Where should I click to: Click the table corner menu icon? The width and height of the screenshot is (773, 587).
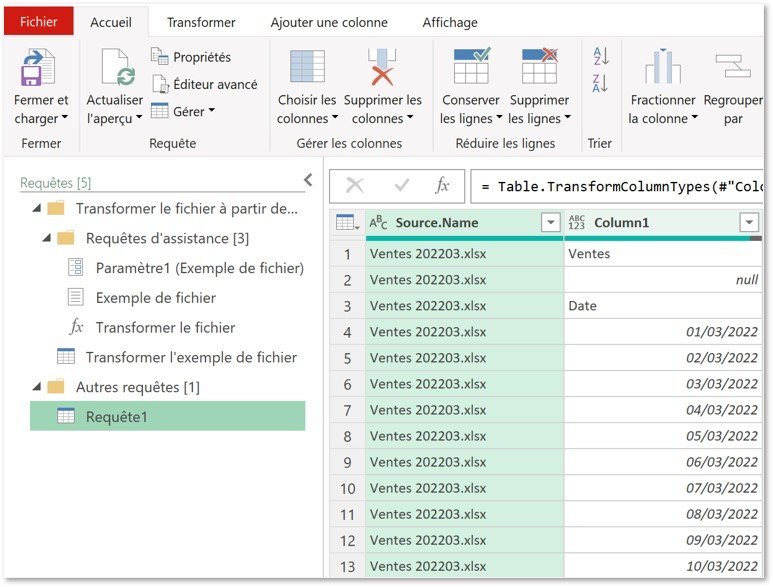click(x=347, y=223)
